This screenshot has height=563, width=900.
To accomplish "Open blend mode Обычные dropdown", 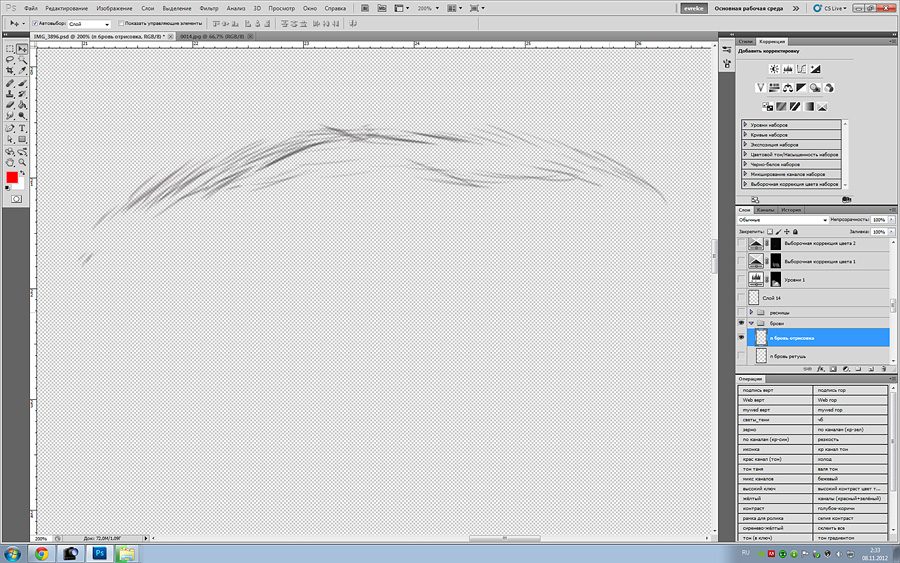I will [x=783, y=220].
